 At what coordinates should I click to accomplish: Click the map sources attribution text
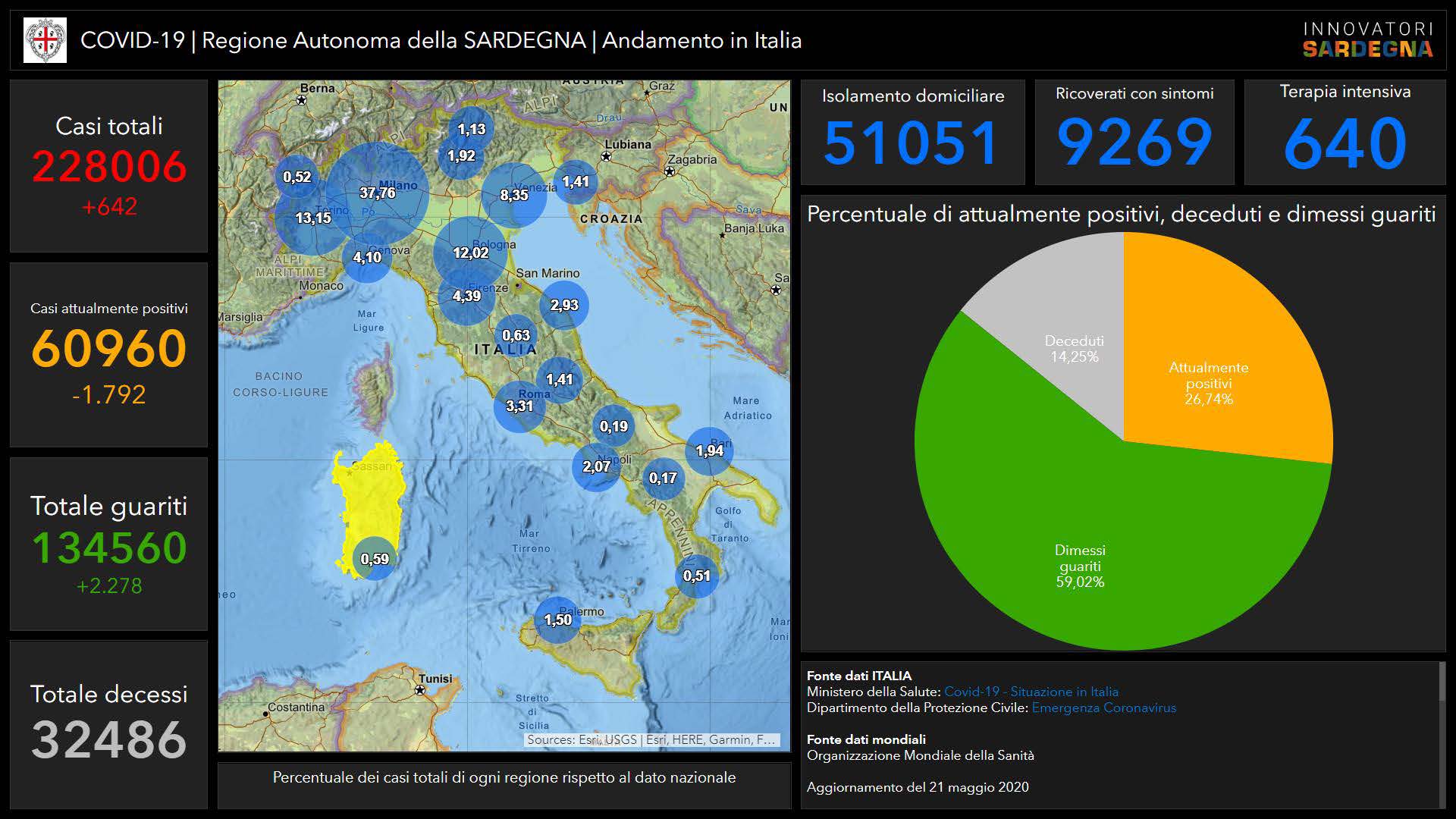(x=651, y=739)
